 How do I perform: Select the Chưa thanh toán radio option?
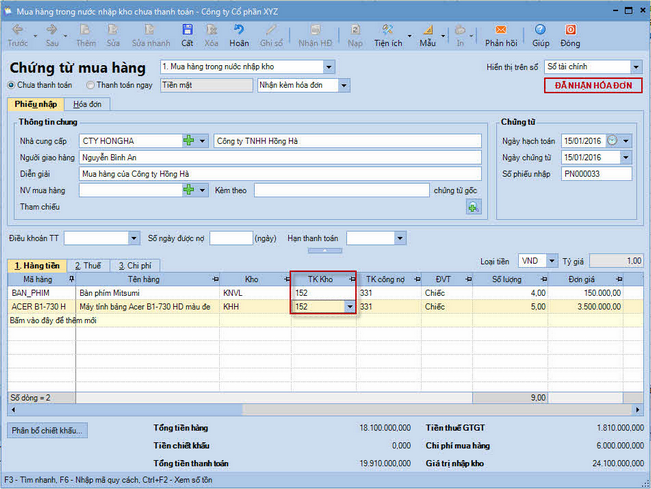(11, 85)
